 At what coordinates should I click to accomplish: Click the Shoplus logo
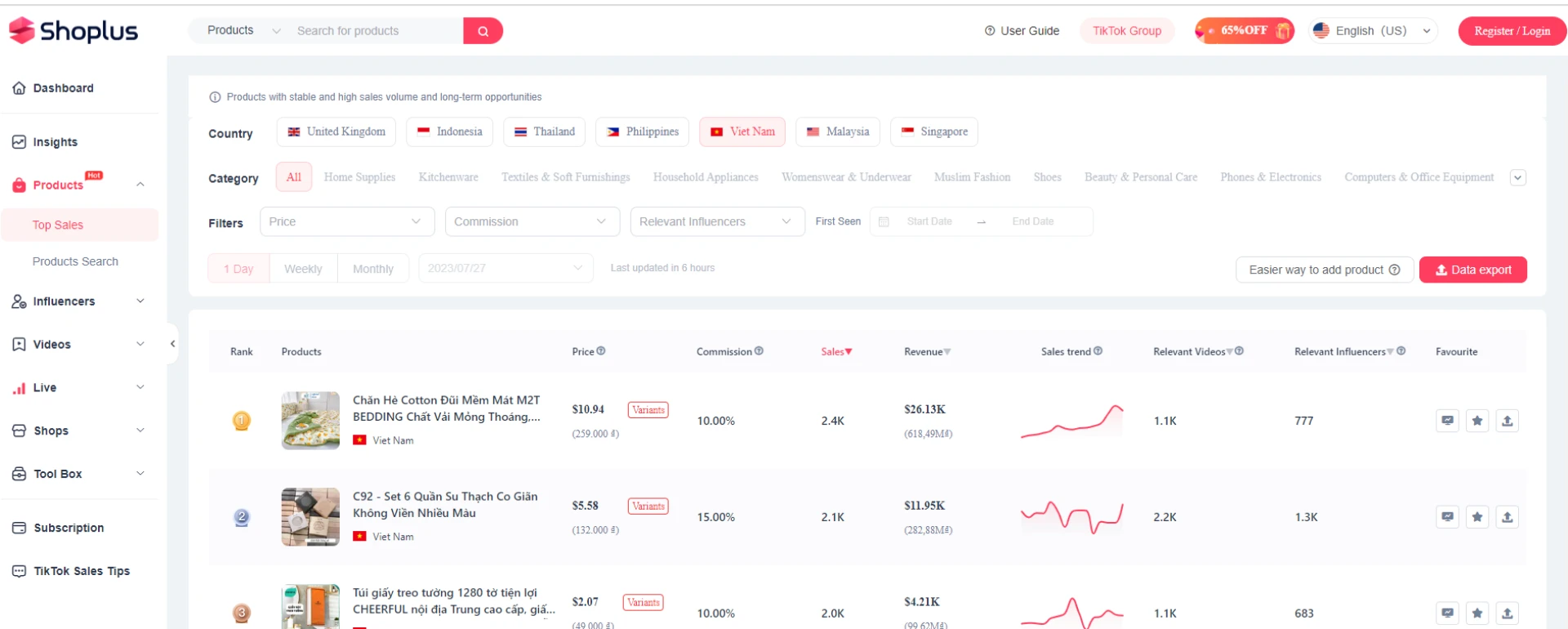tap(73, 31)
